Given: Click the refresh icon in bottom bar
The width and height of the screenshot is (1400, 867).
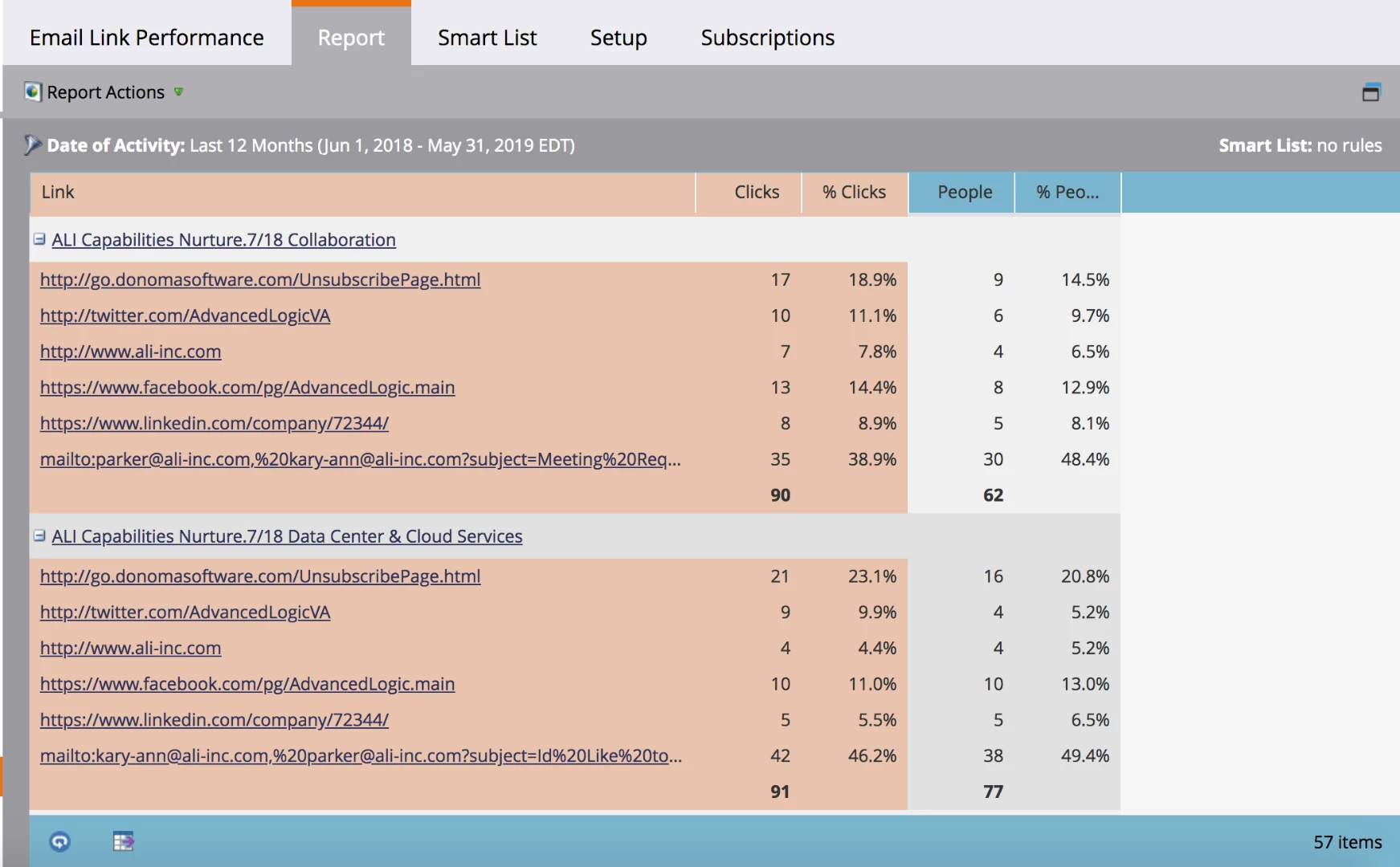Looking at the screenshot, I should point(60,841).
